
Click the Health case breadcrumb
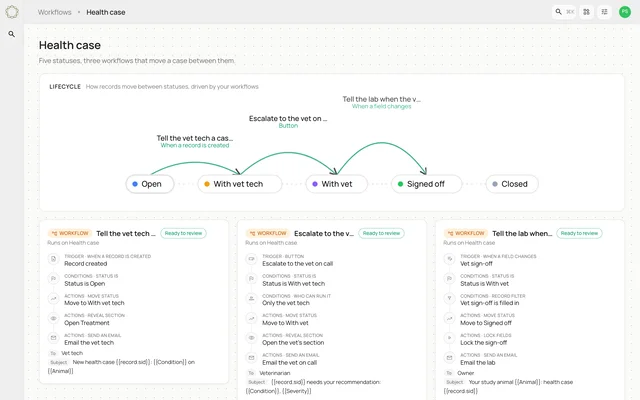pos(106,12)
